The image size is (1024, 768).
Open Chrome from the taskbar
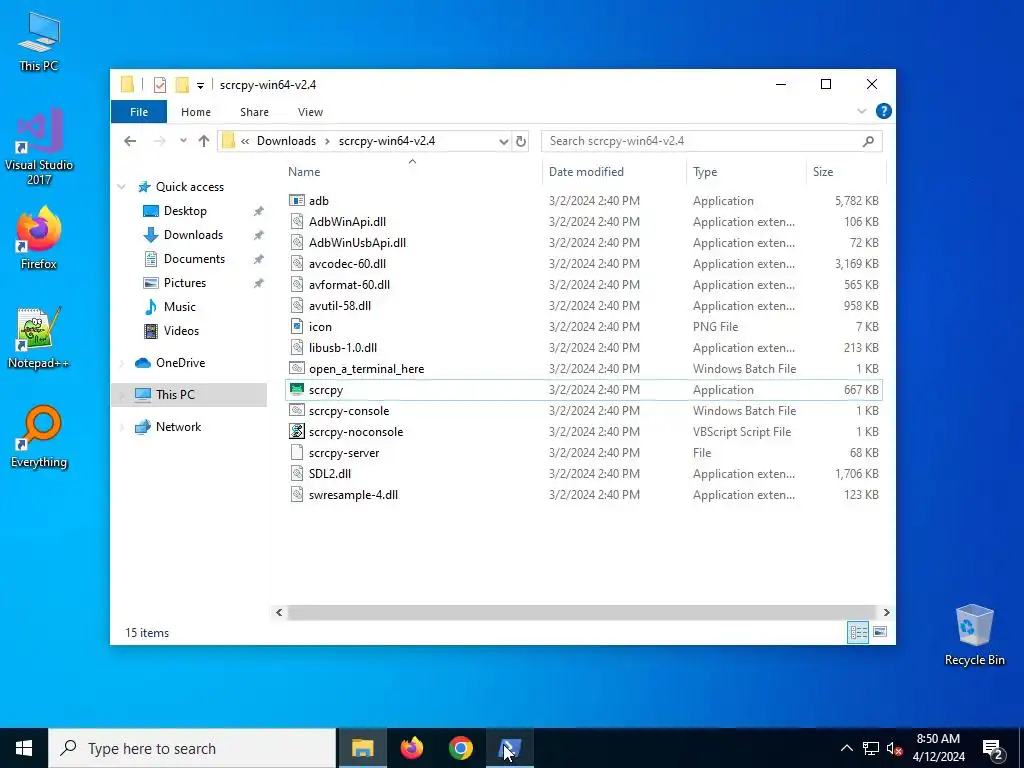point(460,748)
